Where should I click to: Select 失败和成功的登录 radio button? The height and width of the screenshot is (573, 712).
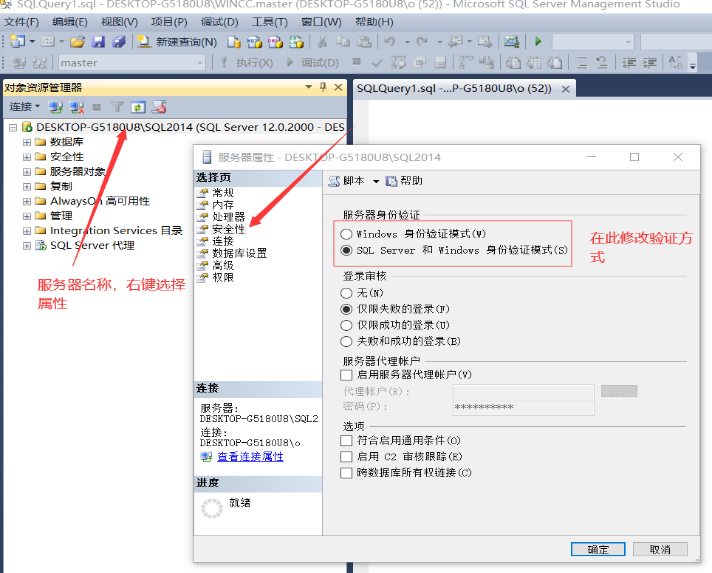[346, 341]
